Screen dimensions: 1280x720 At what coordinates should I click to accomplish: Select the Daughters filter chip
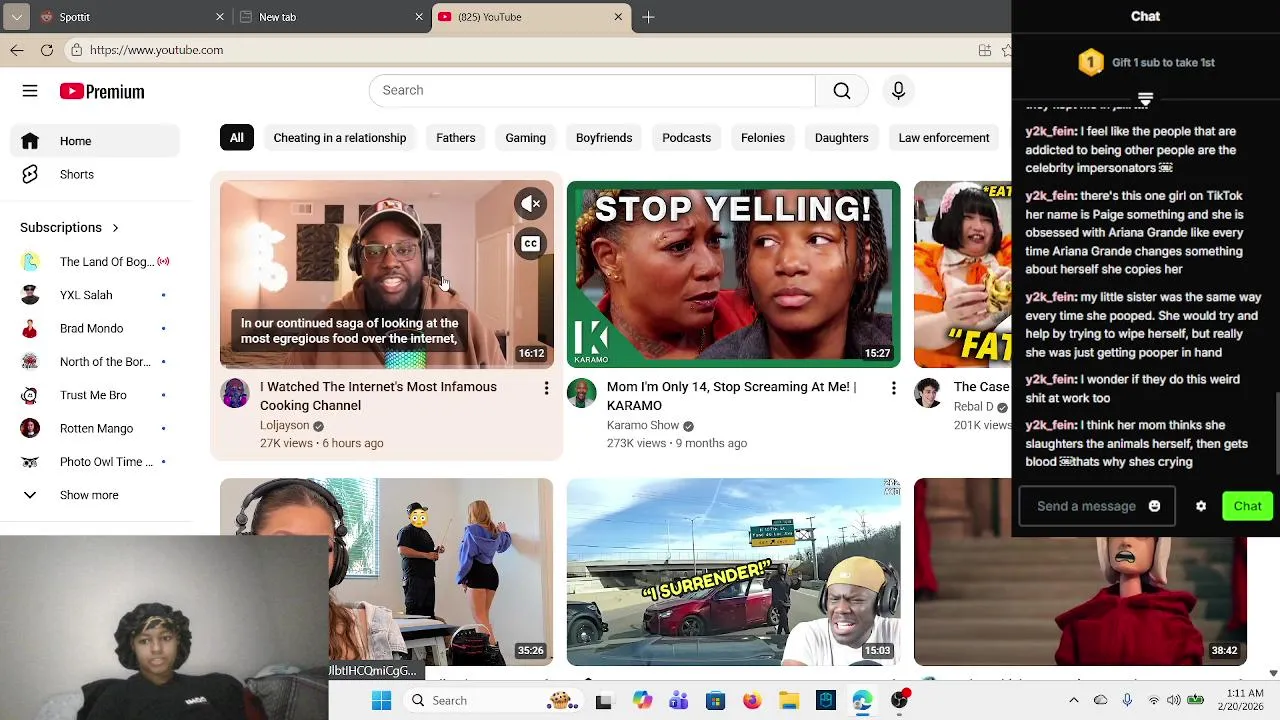pos(842,138)
